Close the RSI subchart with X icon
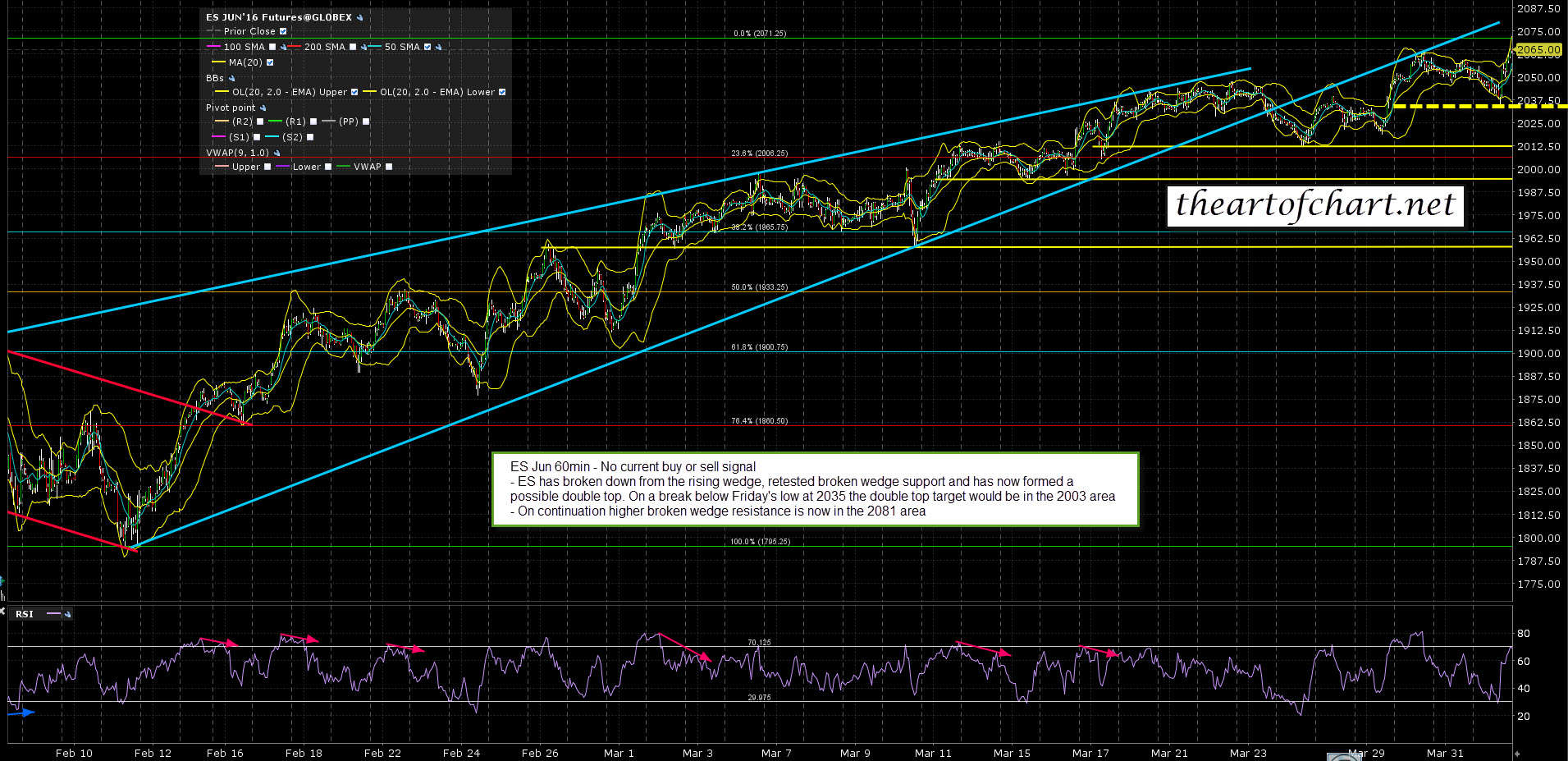This screenshot has width=1568, height=761. (x=2, y=612)
